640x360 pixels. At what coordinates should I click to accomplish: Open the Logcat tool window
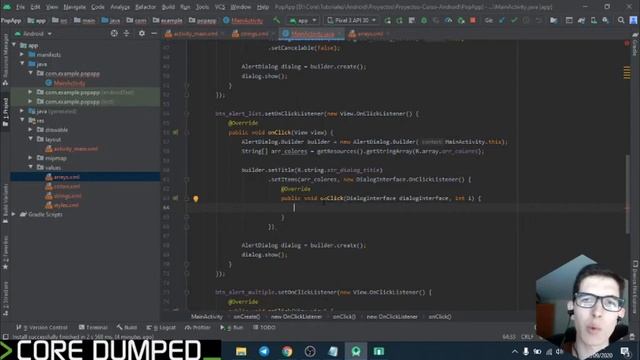pos(161,327)
